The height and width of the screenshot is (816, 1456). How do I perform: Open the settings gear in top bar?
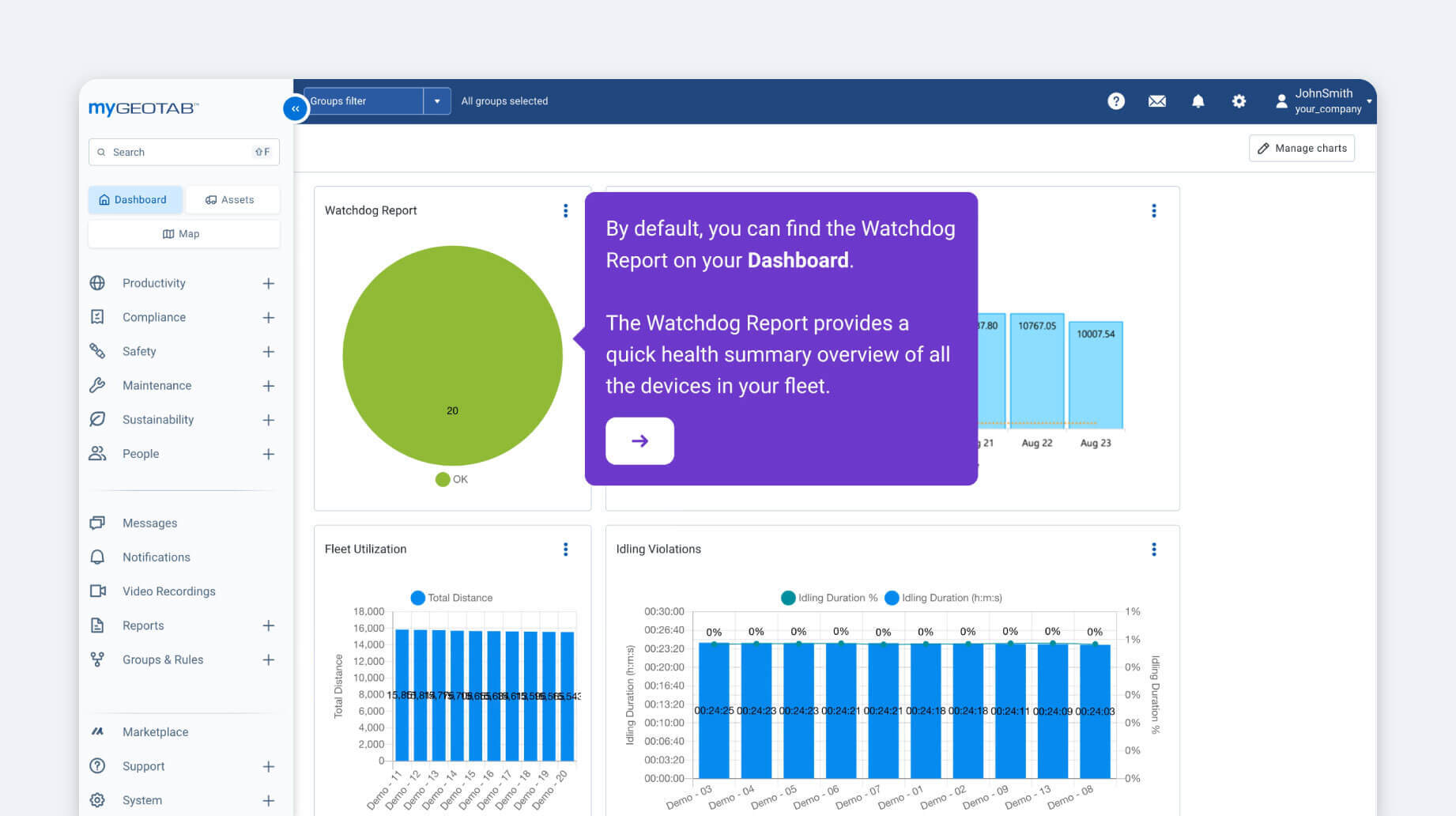click(x=1239, y=101)
